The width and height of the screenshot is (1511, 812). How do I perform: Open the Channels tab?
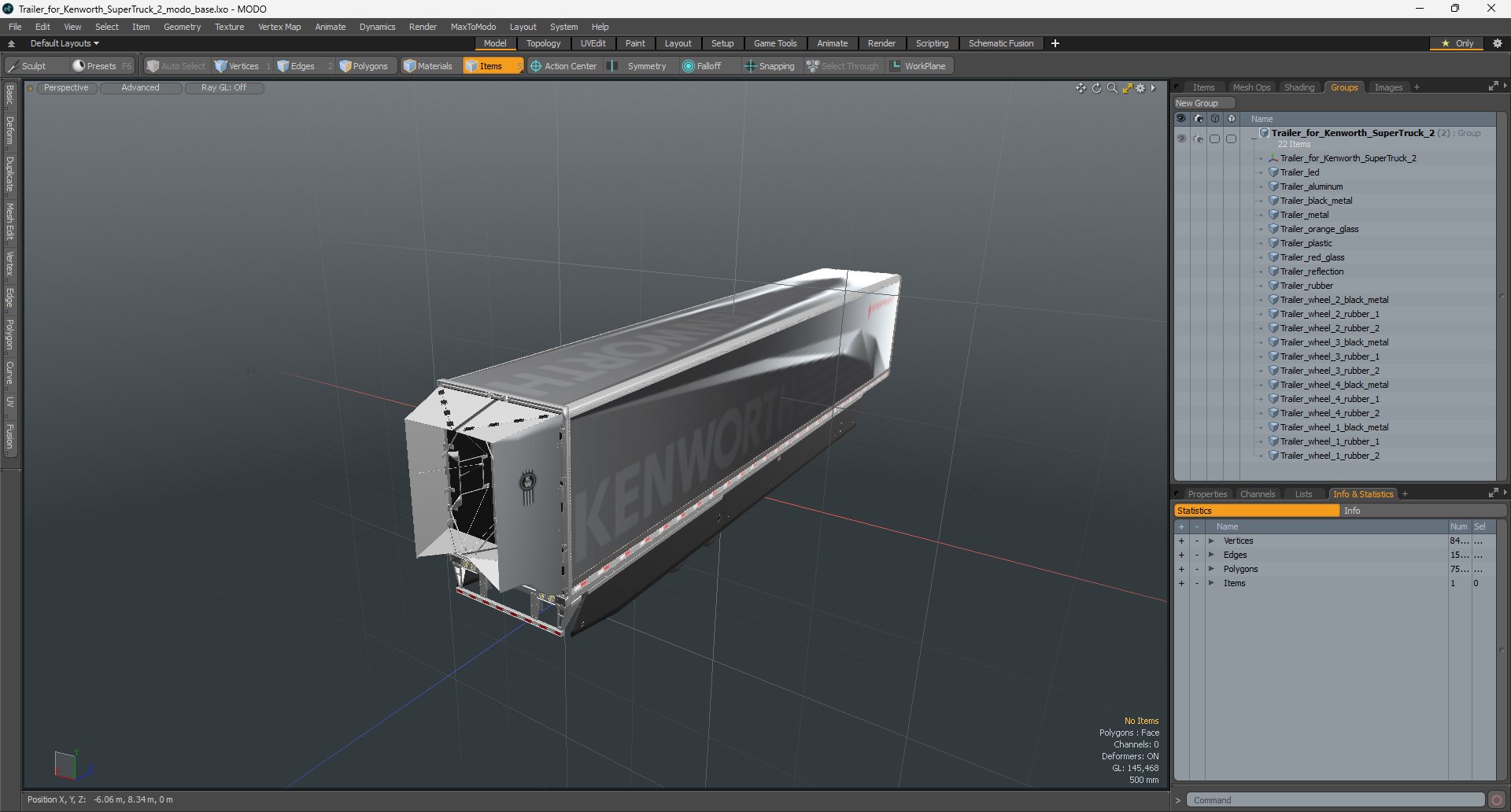[1257, 494]
